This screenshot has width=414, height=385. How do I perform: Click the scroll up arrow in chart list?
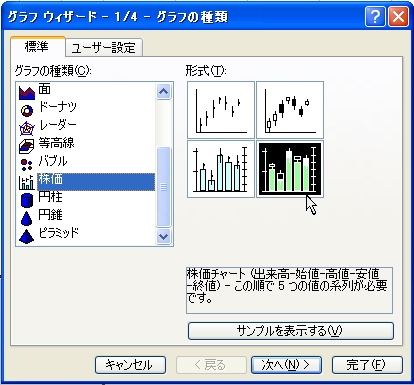click(163, 91)
